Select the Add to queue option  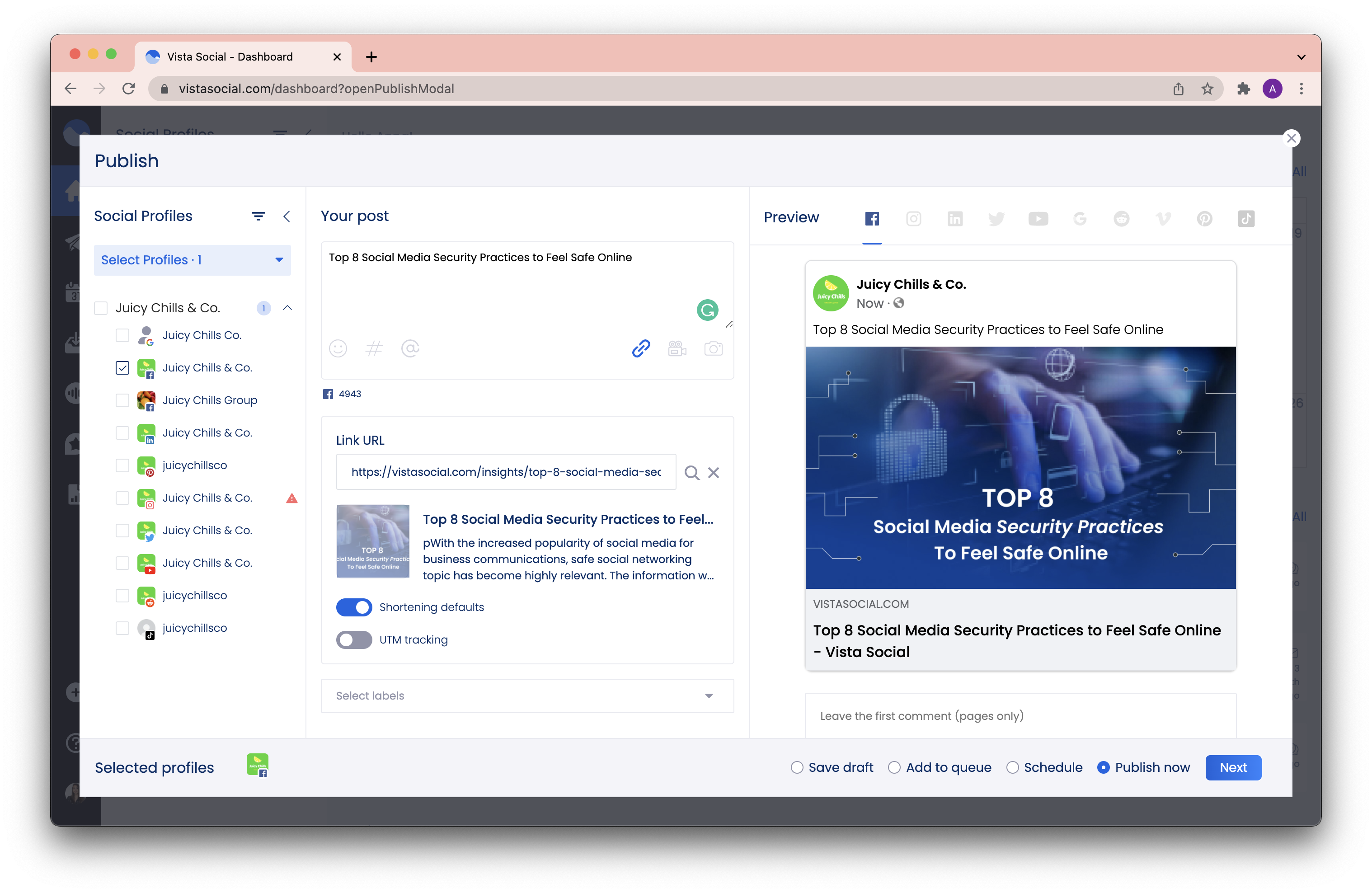pos(894,768)
